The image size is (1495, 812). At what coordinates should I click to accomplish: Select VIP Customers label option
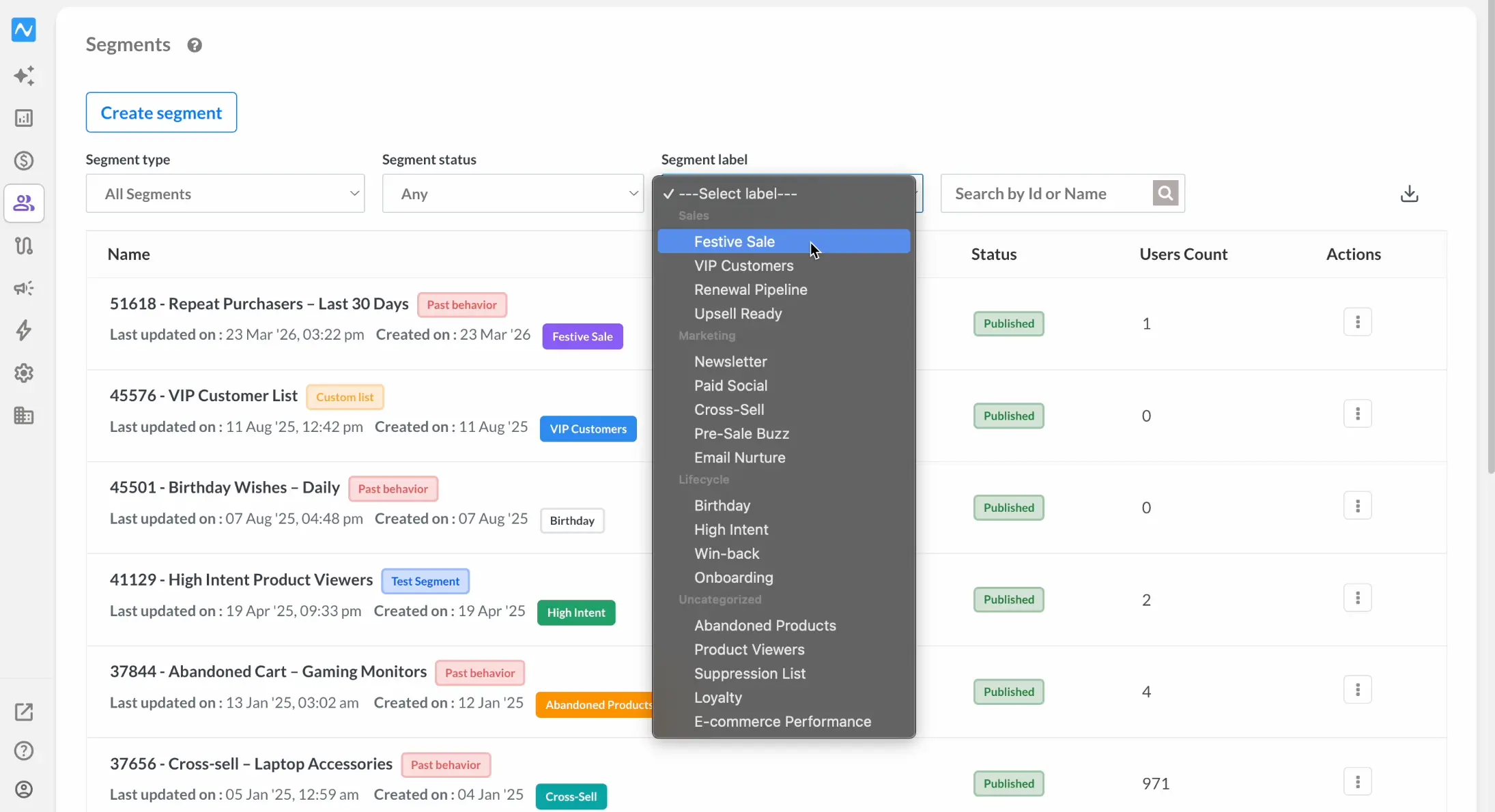[784, 265]
